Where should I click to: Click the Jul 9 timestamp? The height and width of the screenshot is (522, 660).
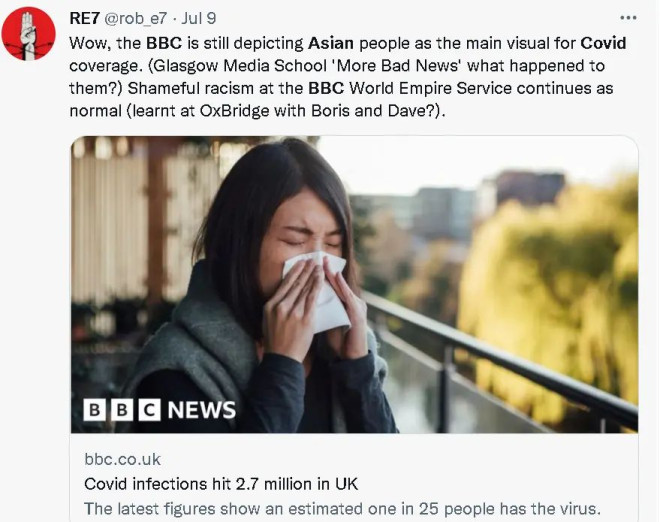coord(199,19)
